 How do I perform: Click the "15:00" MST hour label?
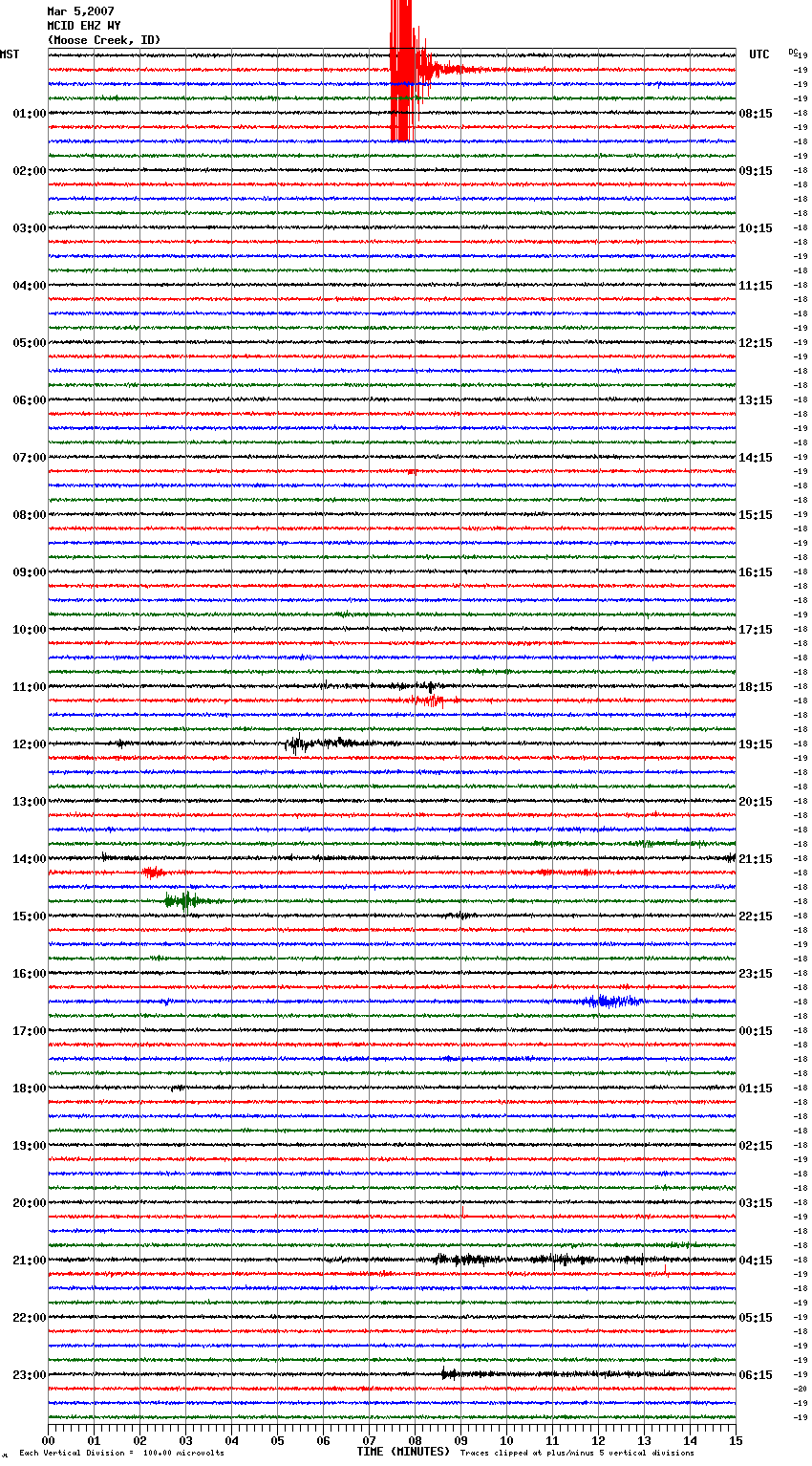(30, 916)
